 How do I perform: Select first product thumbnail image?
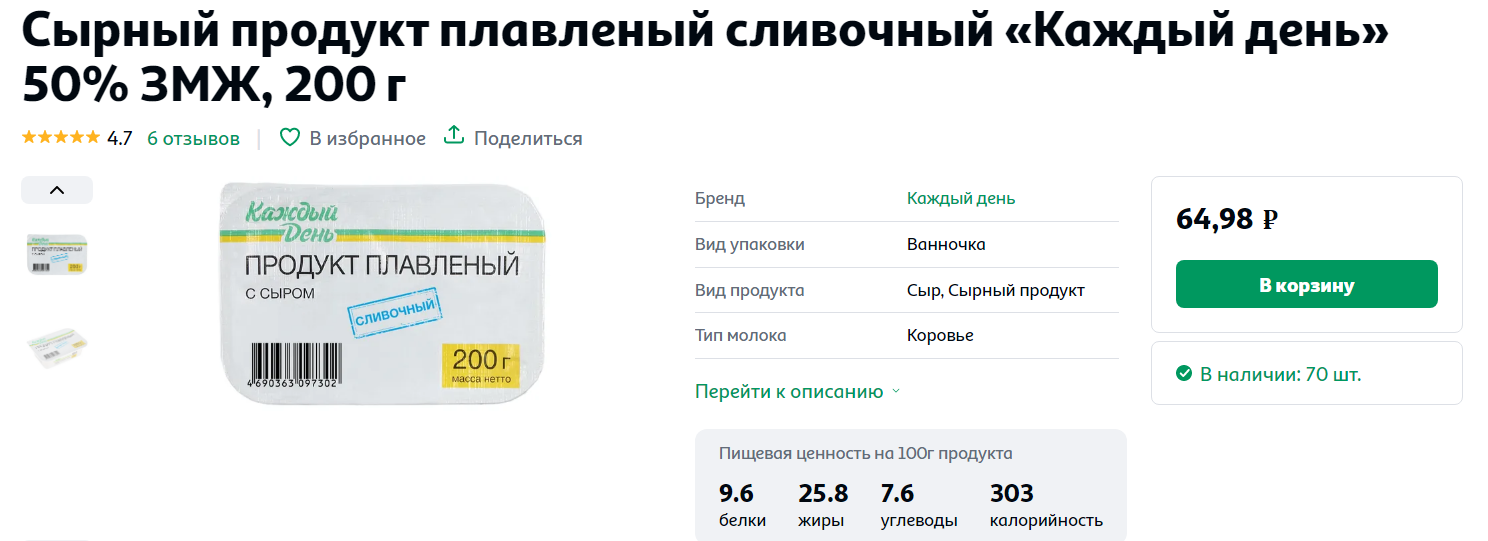(57, 254)
